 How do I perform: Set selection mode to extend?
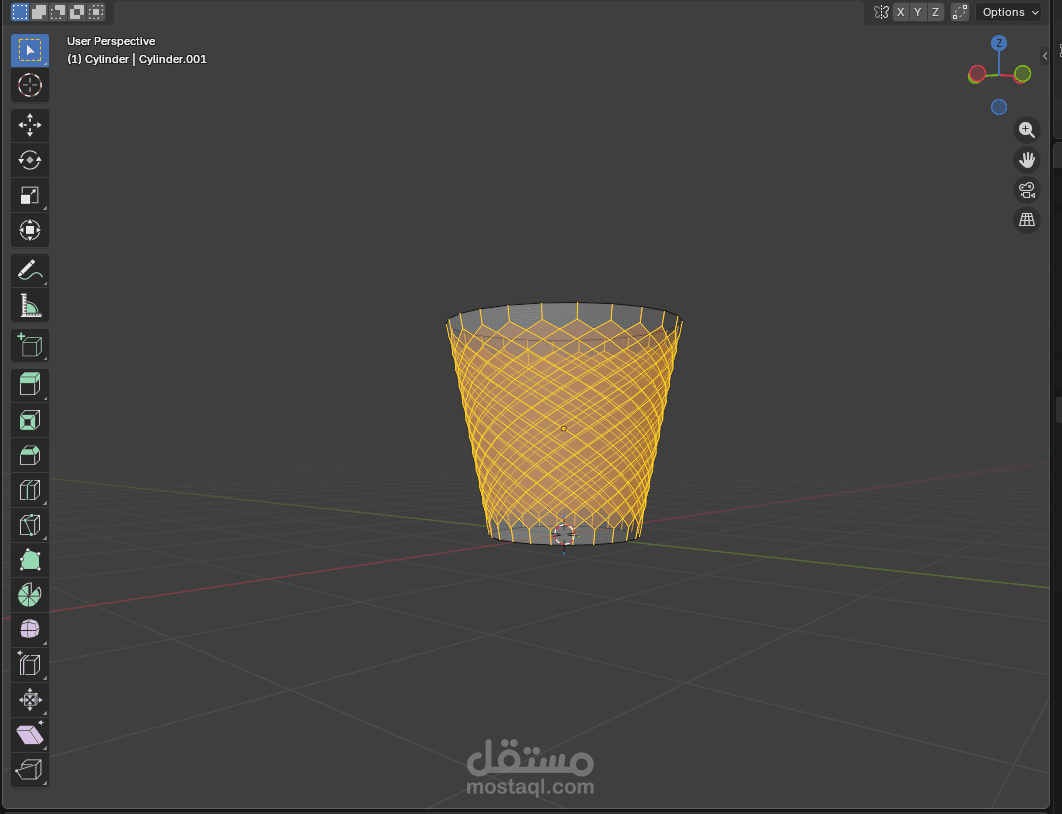click(x=39, y=12)
